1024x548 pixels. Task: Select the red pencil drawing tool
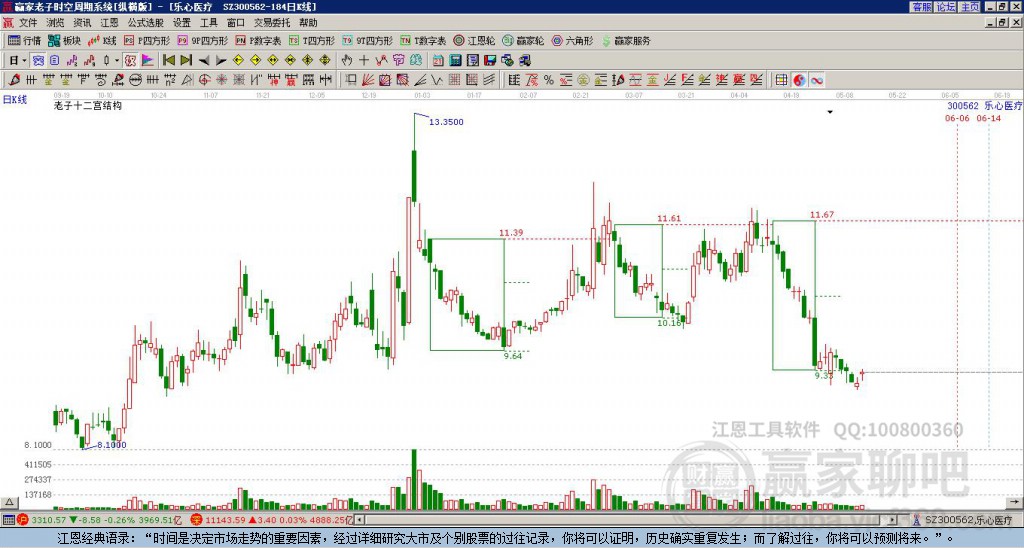click(14, 80)
